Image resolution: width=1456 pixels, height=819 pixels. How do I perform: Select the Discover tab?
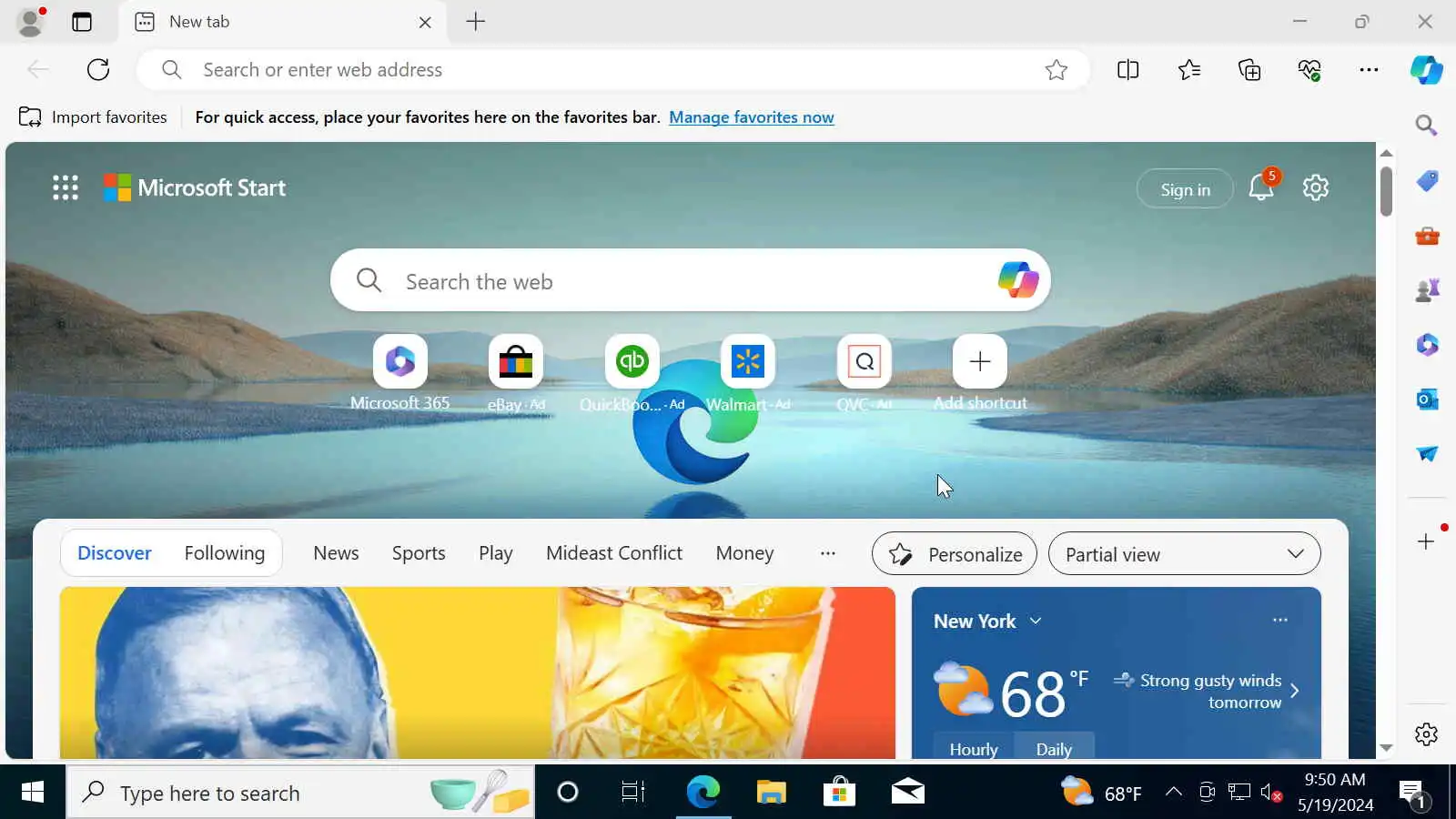click(114, 553)
